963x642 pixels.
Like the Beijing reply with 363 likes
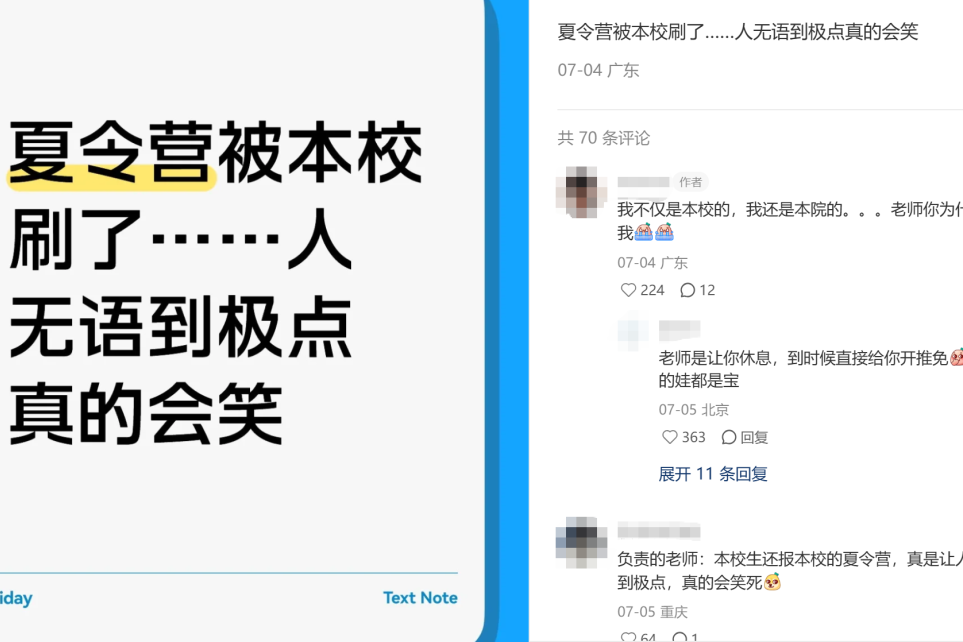pos(669,437)
